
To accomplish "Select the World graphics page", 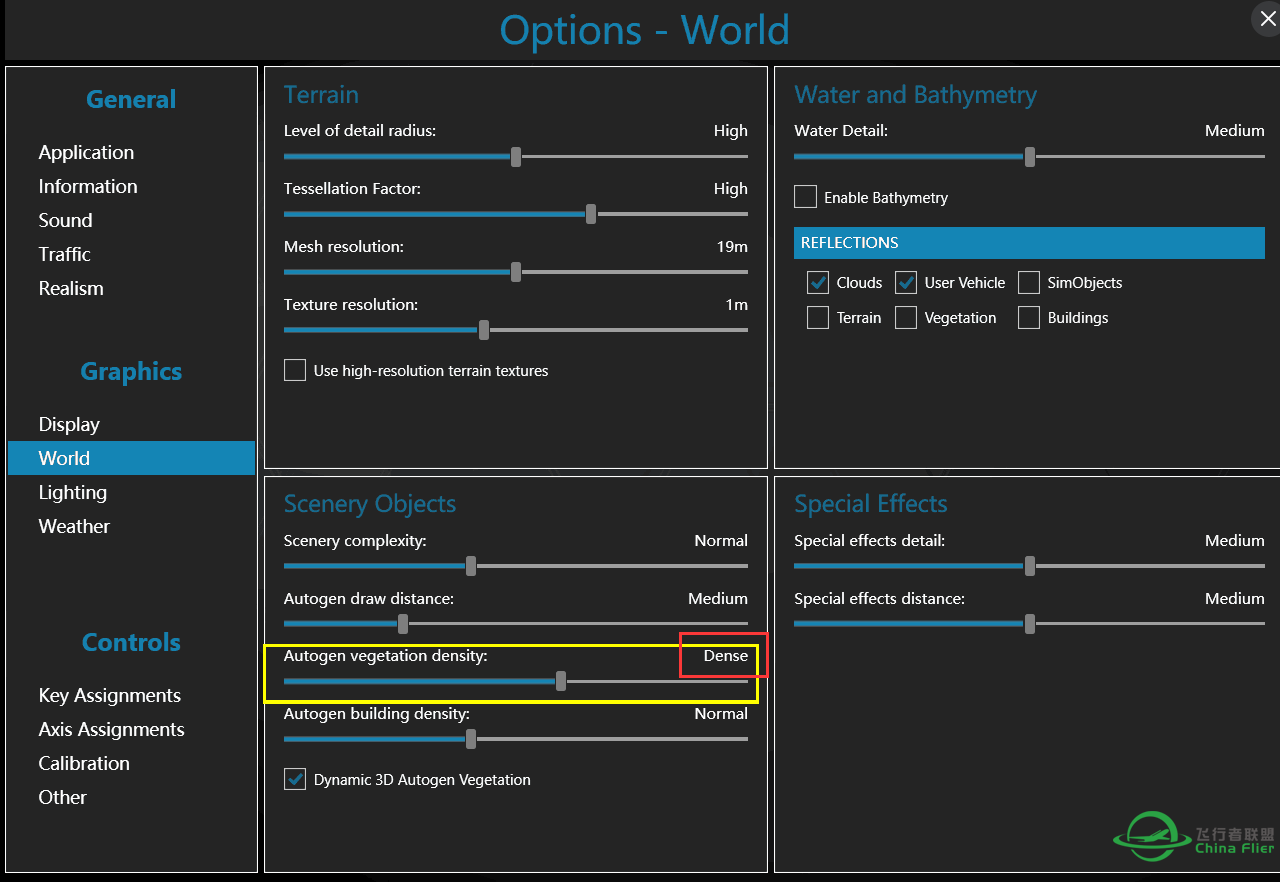I will [x=131, y=458].
